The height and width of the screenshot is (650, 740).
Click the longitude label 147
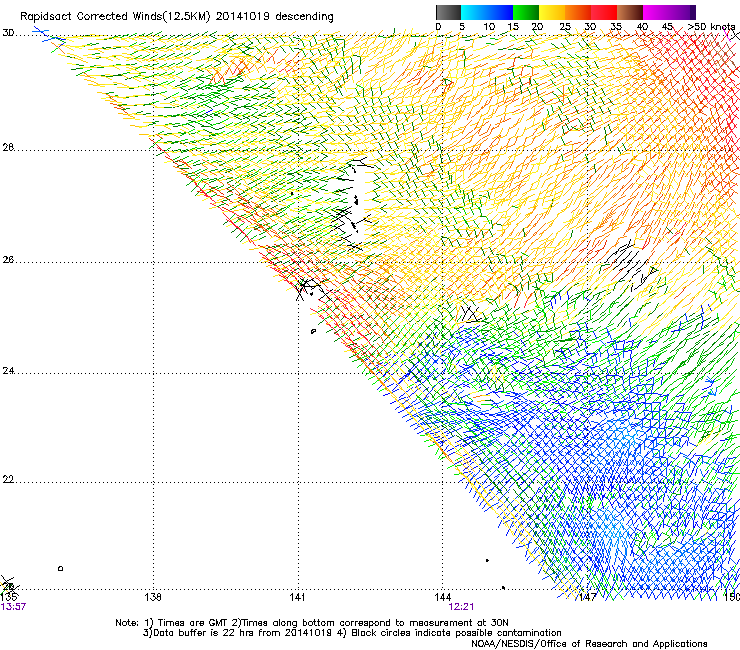click(588, 597)
